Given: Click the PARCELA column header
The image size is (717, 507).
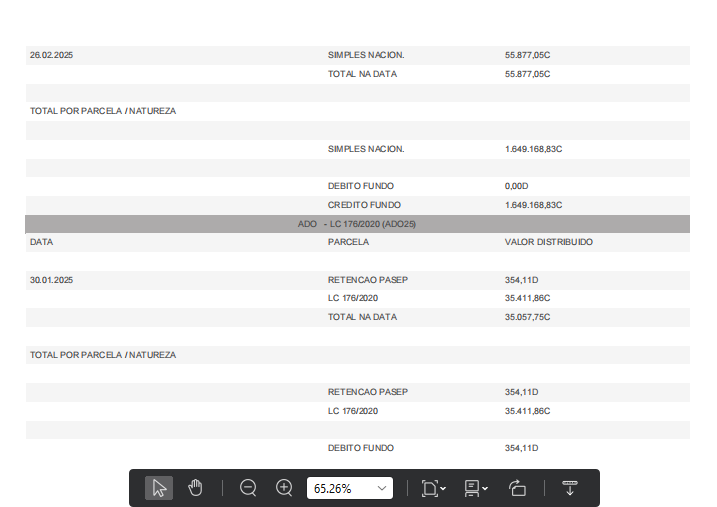Looking at the screenshot, I should (x=348, y=242).
